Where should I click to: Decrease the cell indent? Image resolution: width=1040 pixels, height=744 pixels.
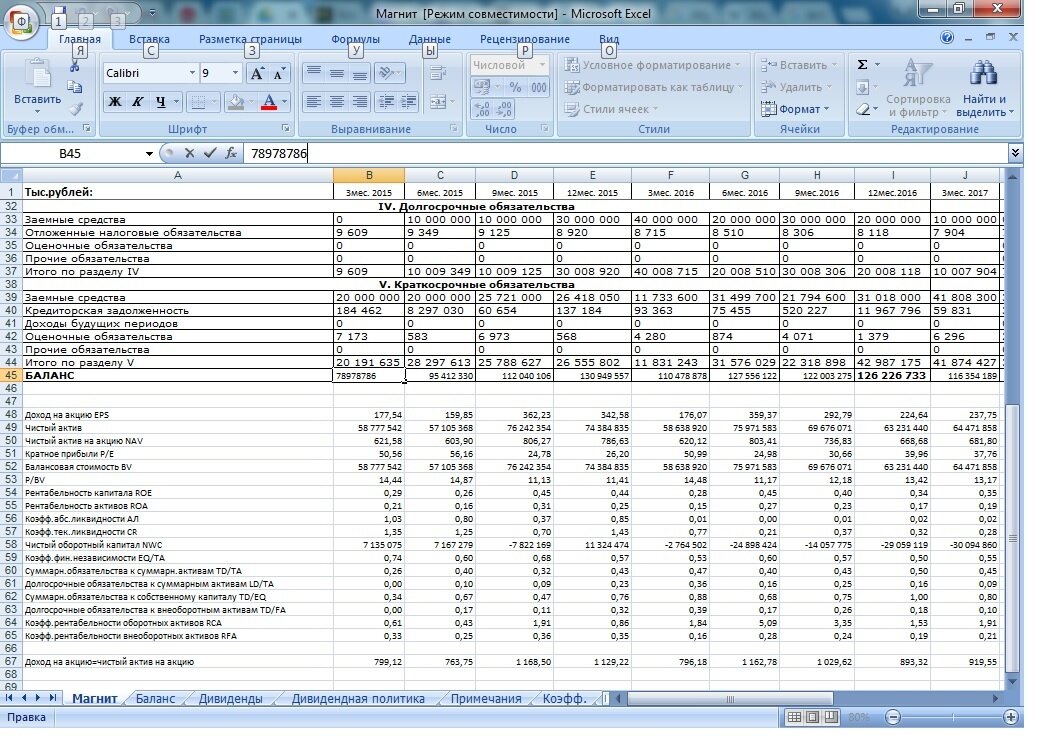click(385, 101)
